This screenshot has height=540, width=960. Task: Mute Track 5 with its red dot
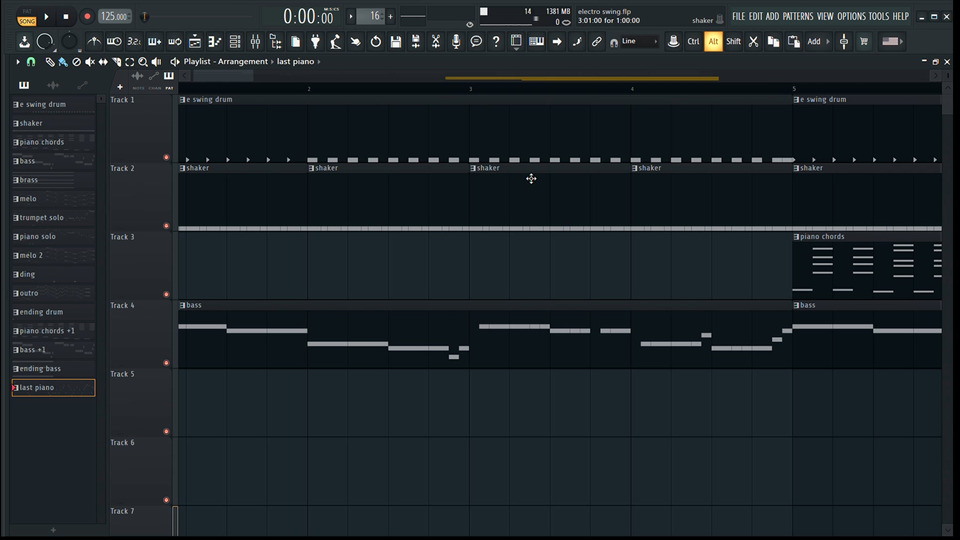[x=166, y=432]
